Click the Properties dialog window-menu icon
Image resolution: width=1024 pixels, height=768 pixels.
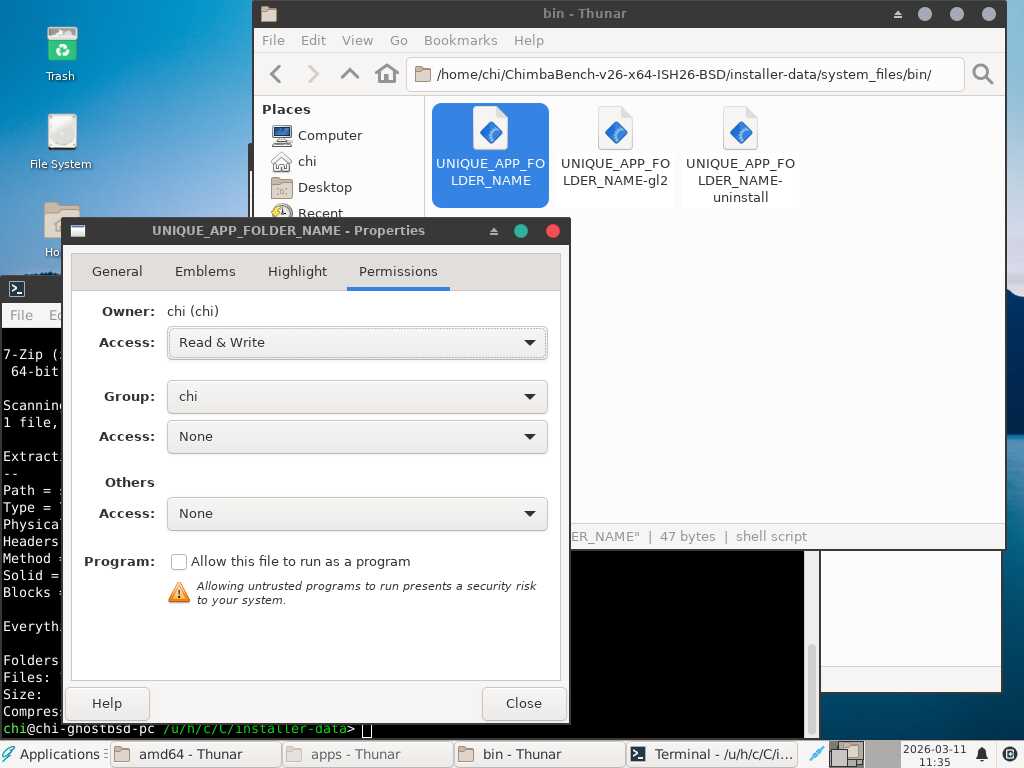pos(78,231)
